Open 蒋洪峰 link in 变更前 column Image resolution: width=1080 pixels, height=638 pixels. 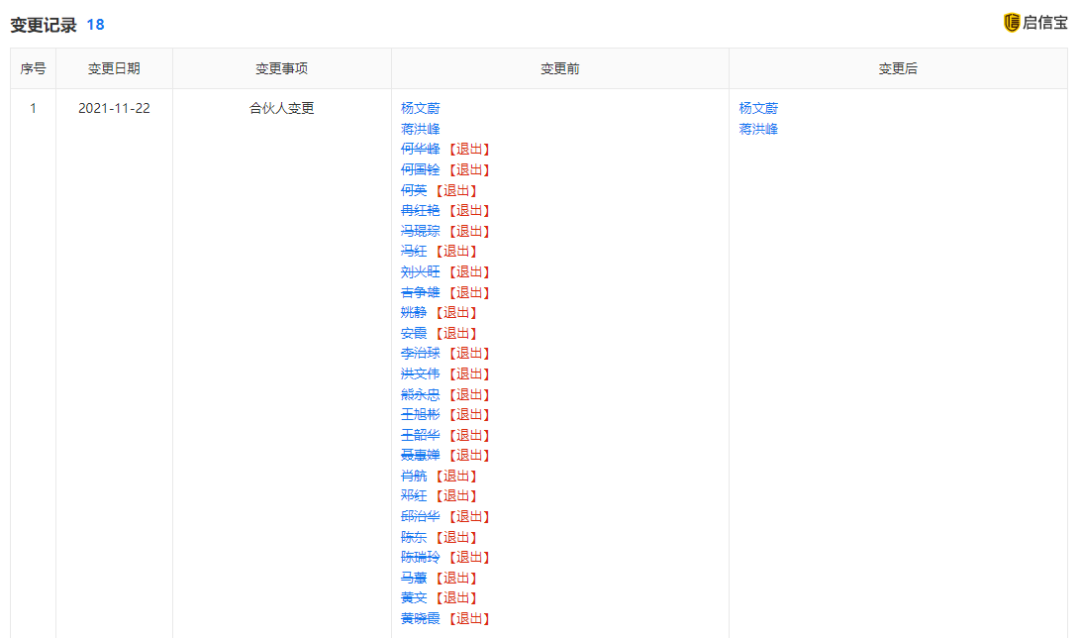coord(420,129)
